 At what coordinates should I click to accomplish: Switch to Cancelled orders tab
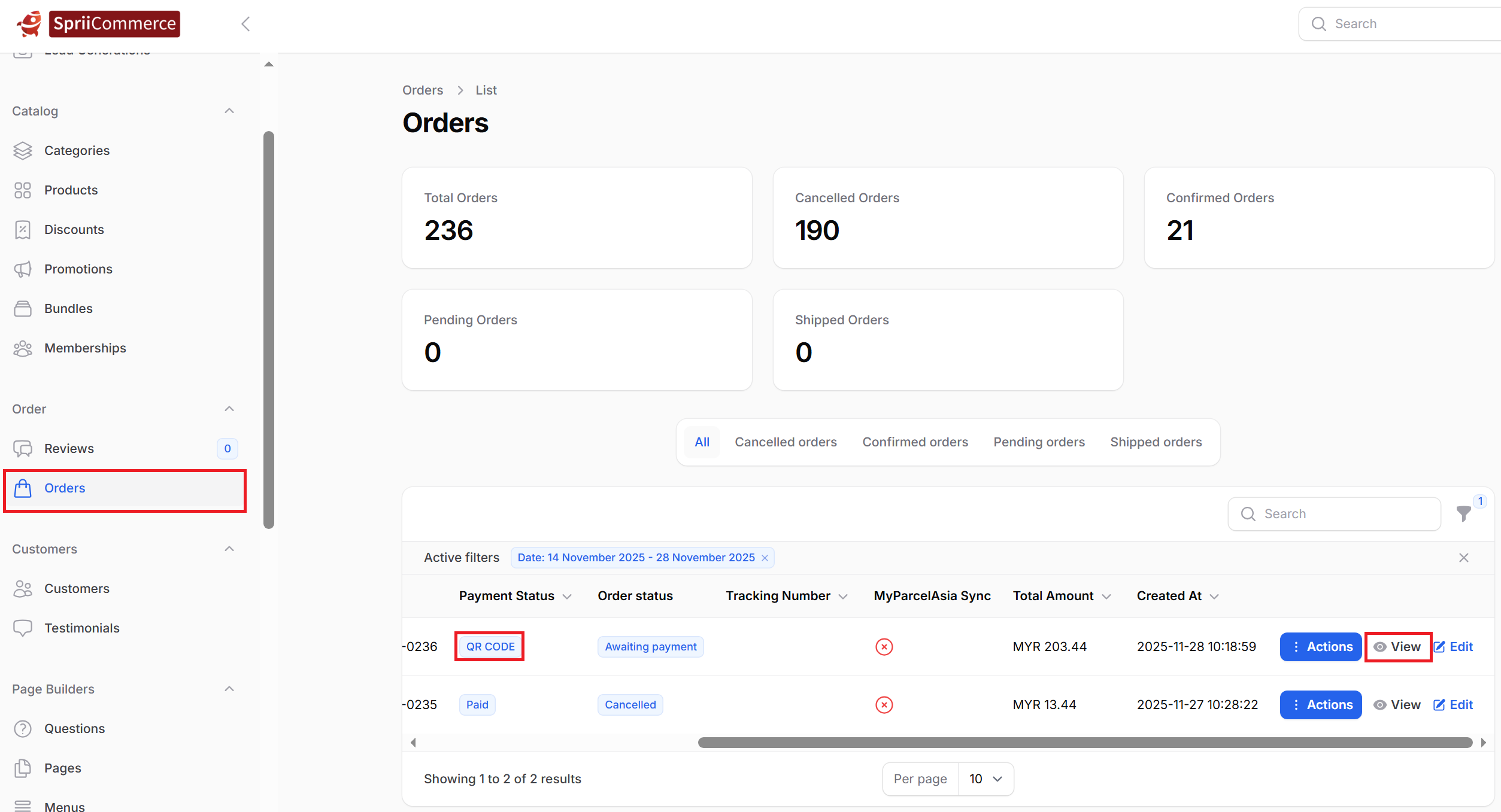[786, 442]
